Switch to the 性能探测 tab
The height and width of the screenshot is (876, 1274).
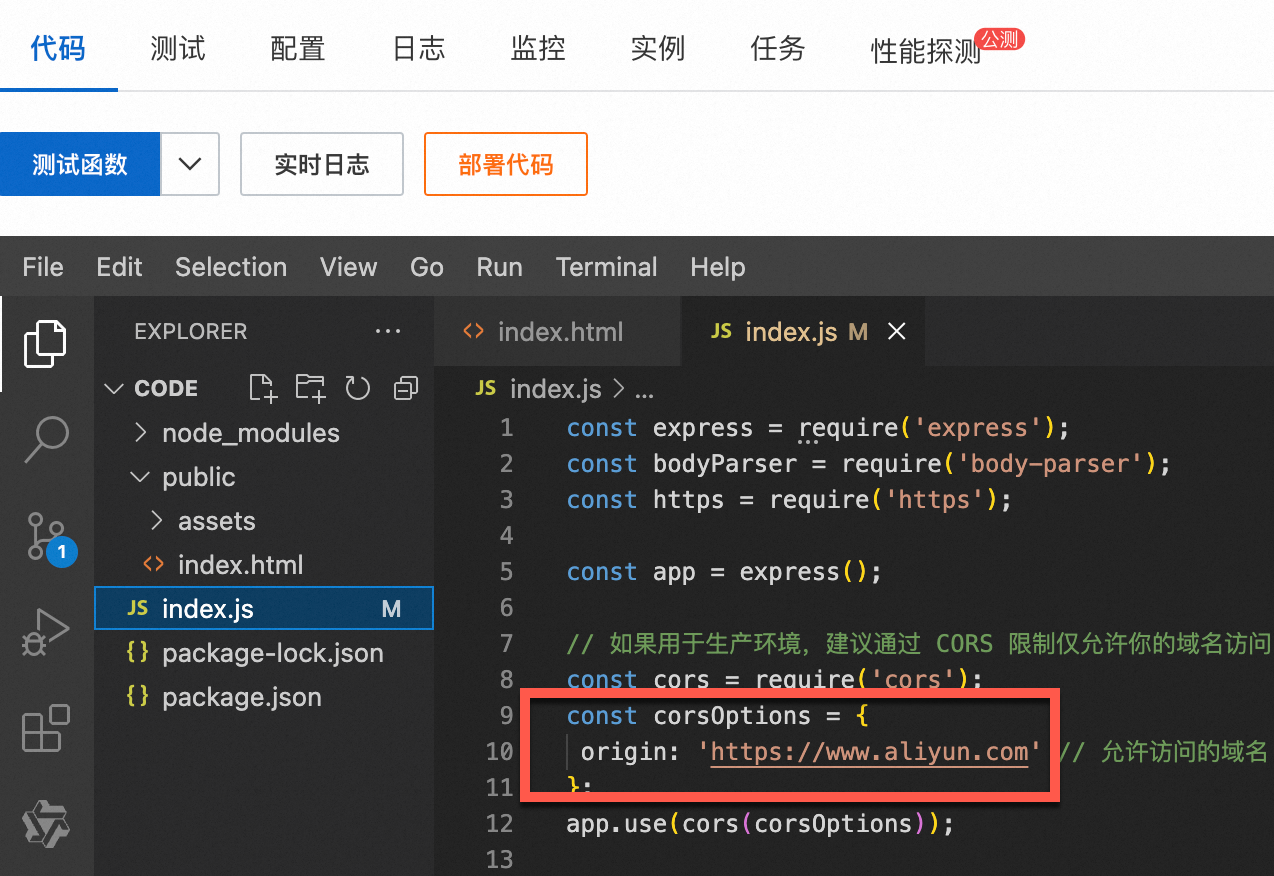point(926,51)
